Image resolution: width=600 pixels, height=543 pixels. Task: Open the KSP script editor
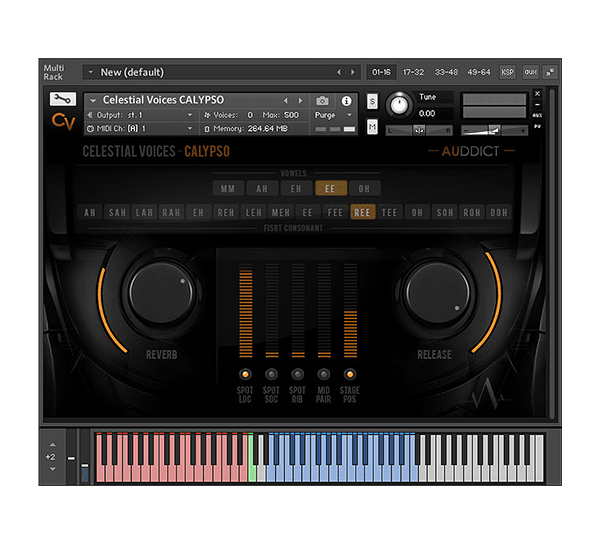(507, 72)
